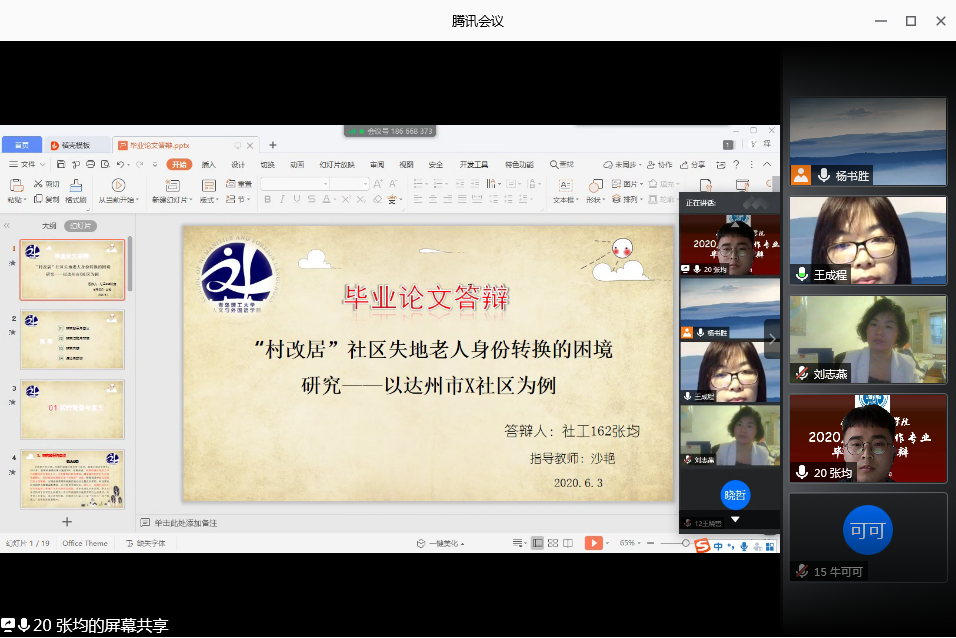Open the 设计 ribbon tab

click(x=238, y=164)
